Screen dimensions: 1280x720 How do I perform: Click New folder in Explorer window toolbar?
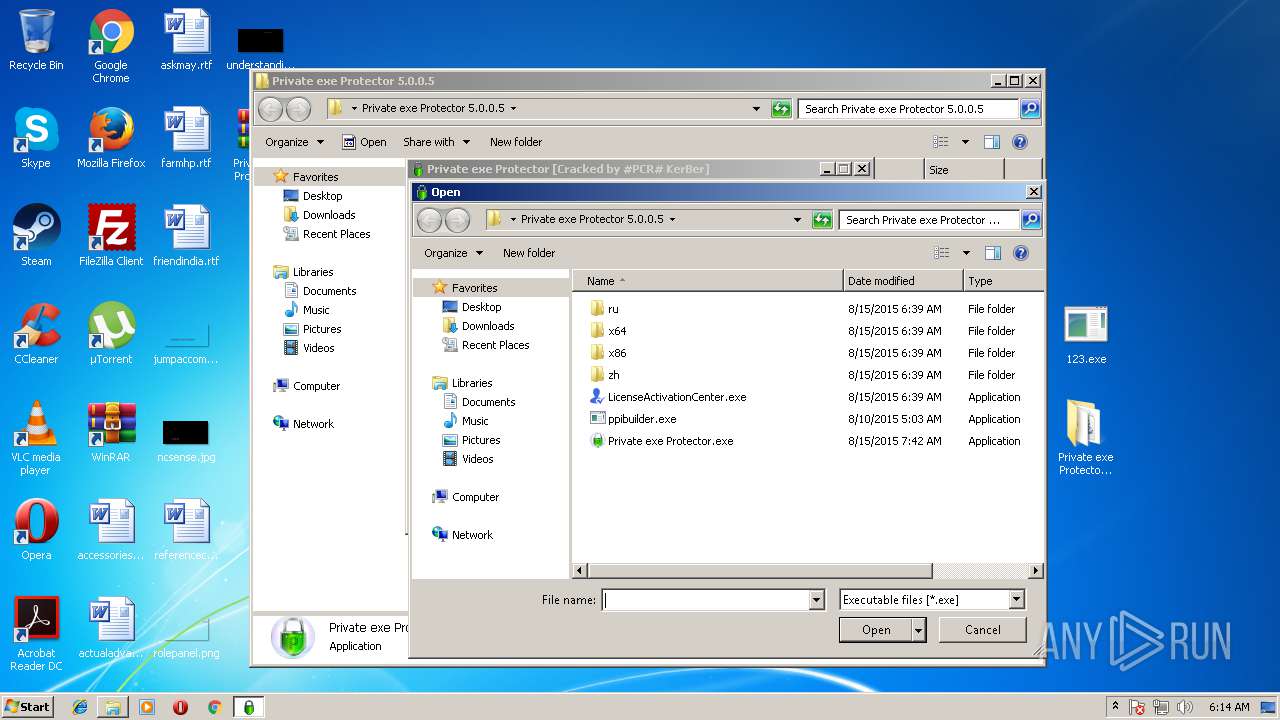516,142
